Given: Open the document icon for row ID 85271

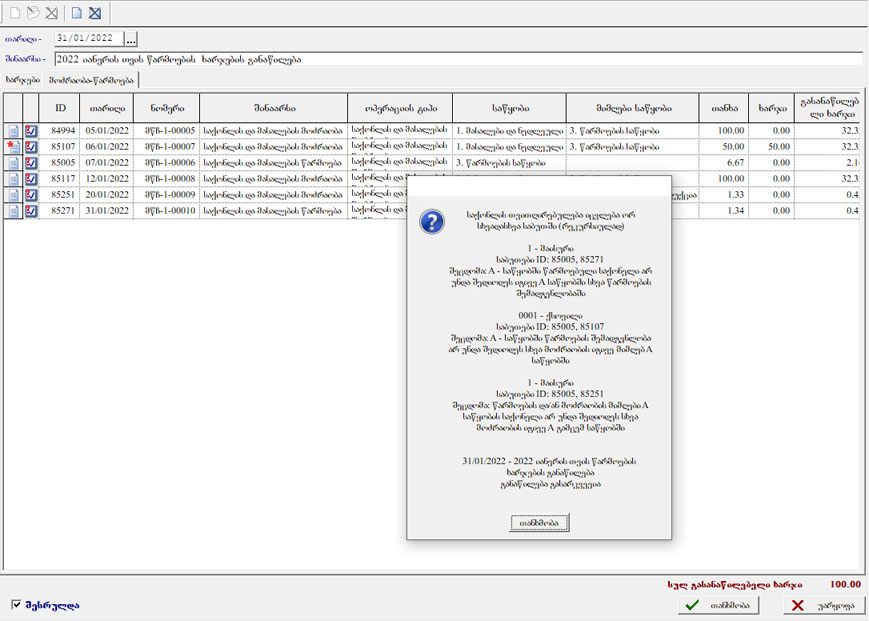Looking at the screenshot, I should [x=13, y=212].
